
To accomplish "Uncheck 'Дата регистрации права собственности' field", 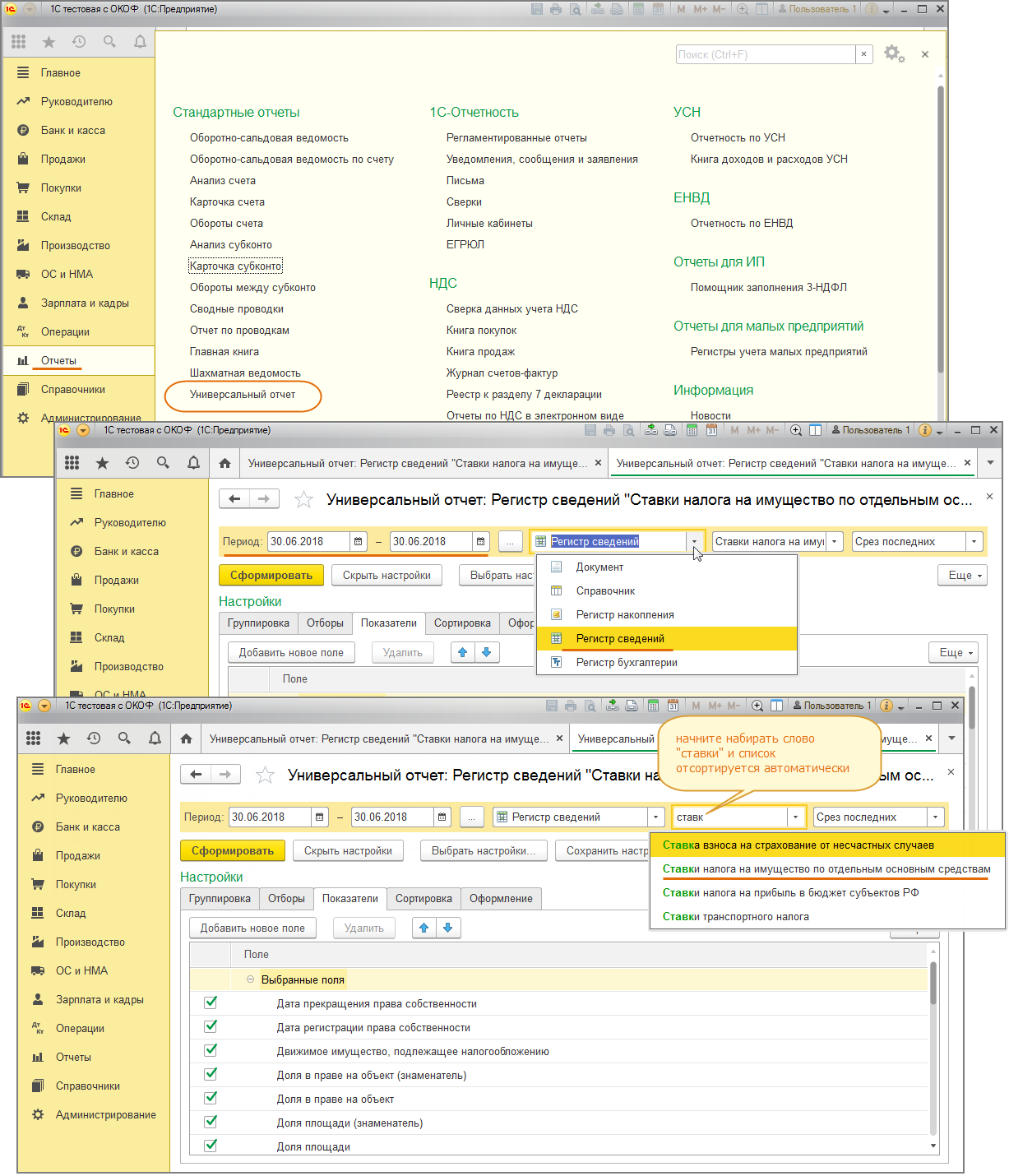I will pyautogui.click(x=211, y=1026).
